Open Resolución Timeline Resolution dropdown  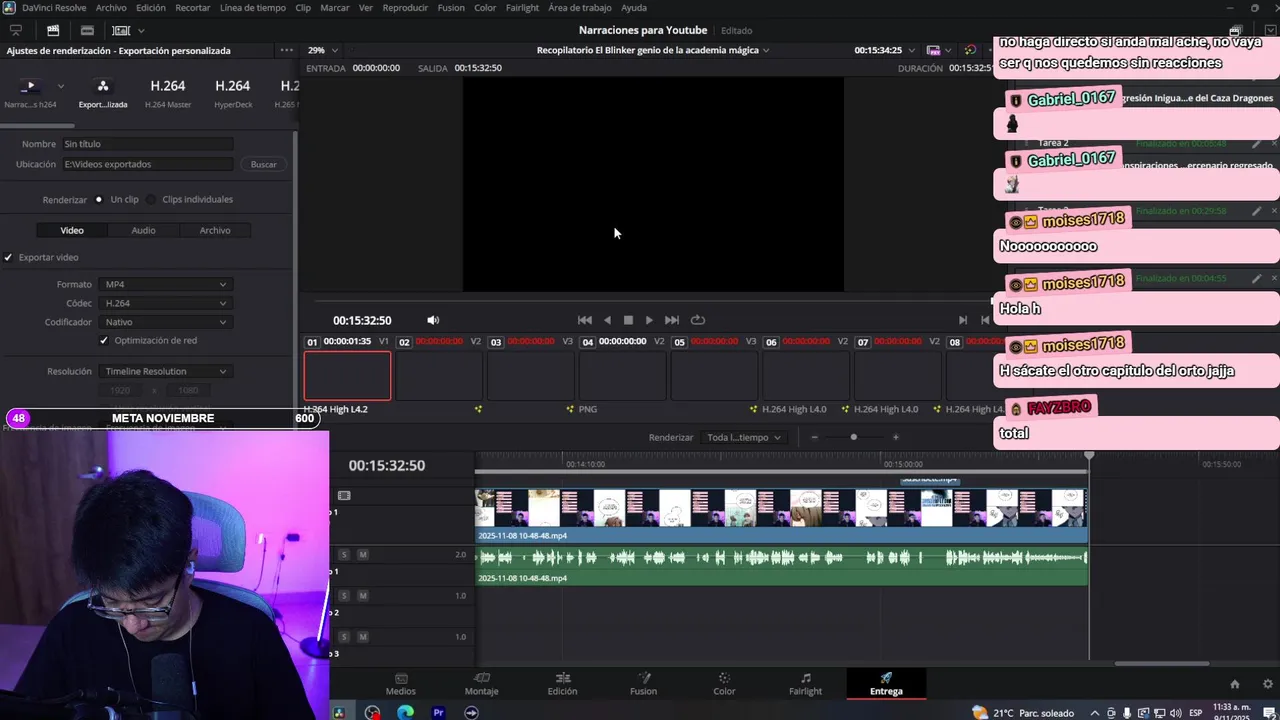tap(166, 371)
